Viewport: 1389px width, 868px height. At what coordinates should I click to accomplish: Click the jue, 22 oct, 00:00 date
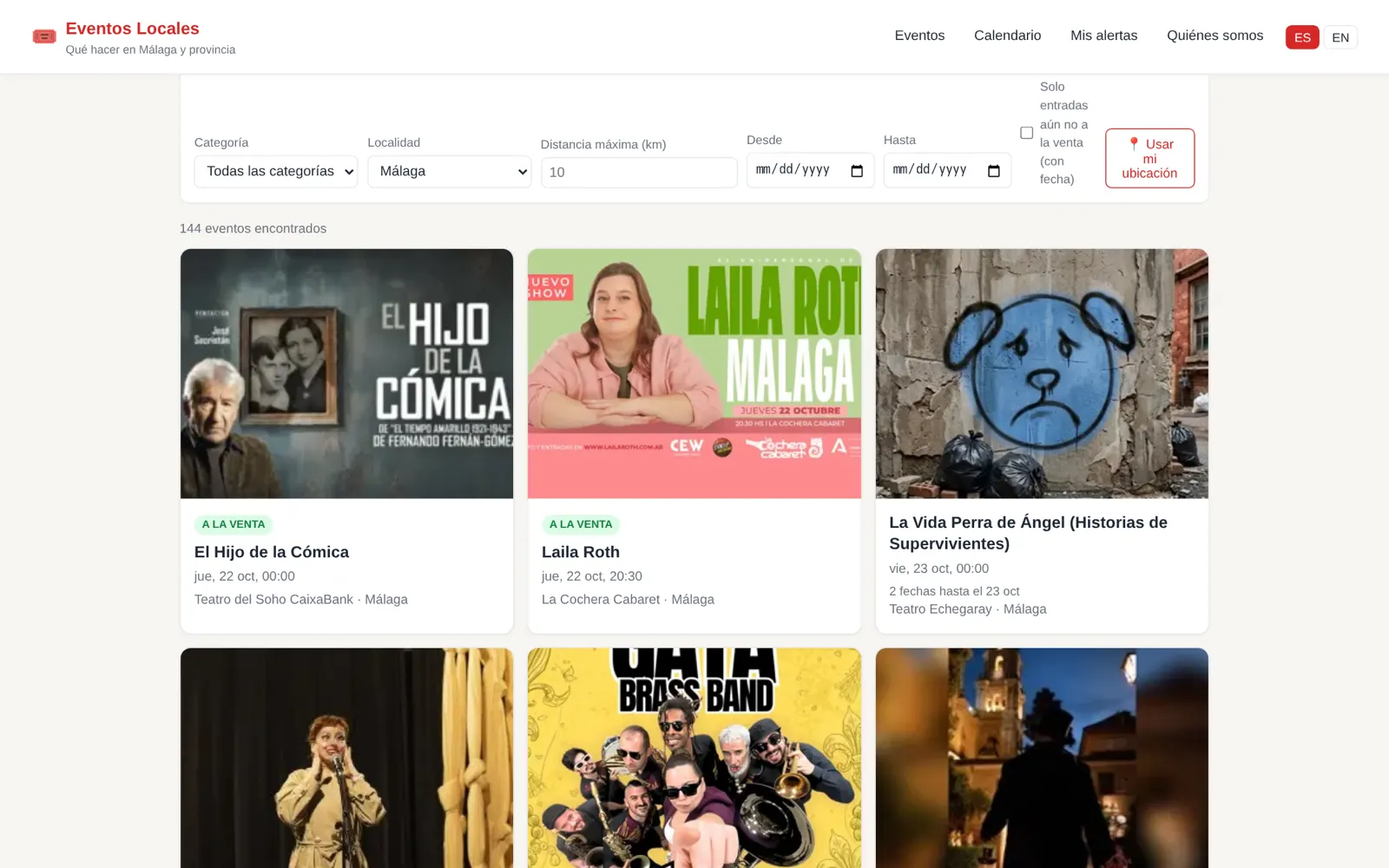tap(244, 576)
